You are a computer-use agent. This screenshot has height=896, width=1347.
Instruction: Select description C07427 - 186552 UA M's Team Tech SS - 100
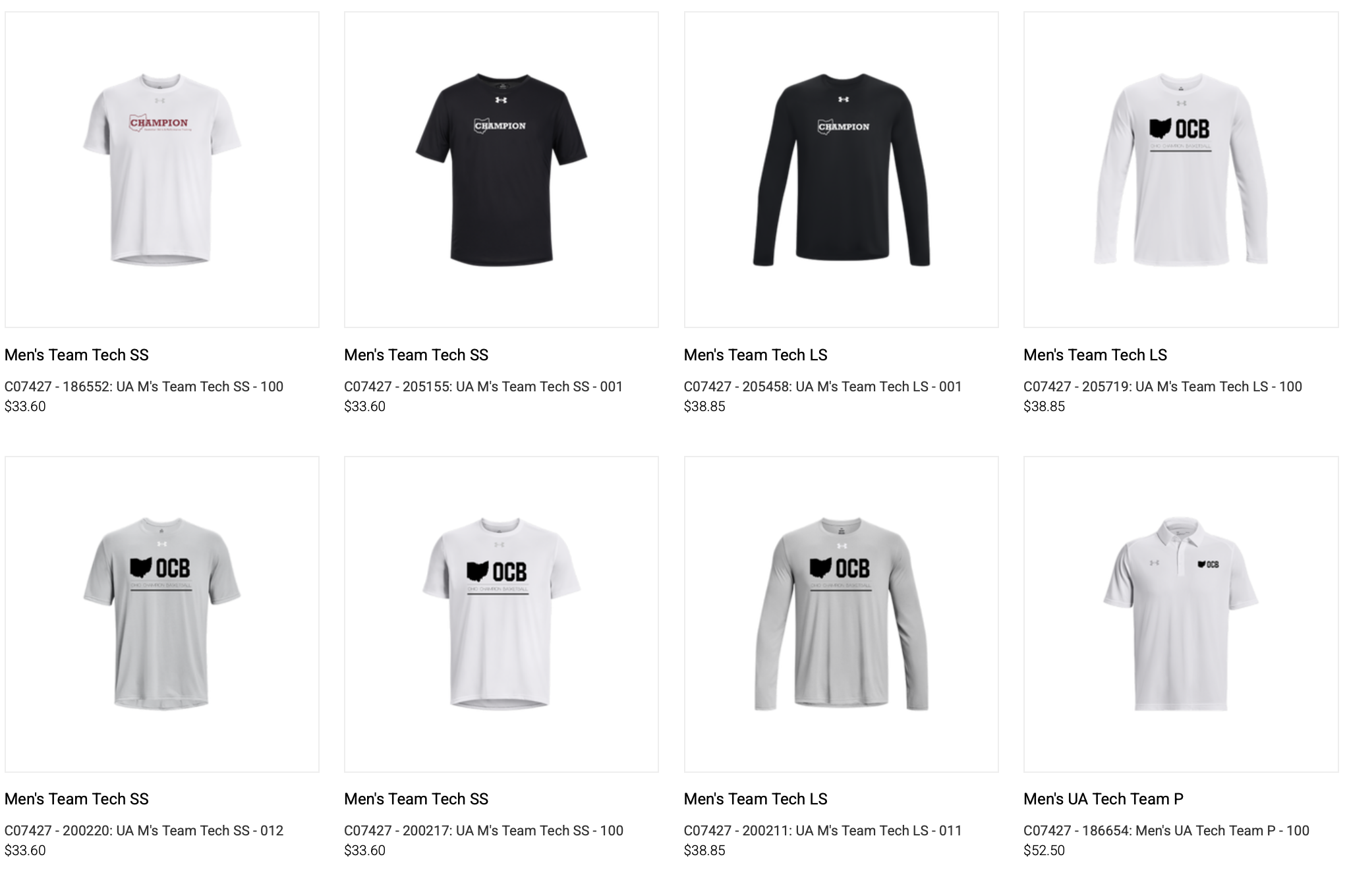pos(144,387)
